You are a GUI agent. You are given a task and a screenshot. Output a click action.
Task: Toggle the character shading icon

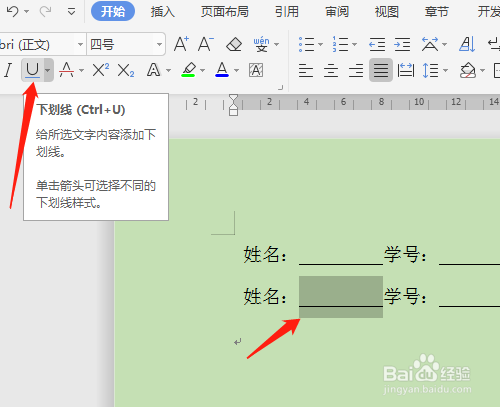256,70
